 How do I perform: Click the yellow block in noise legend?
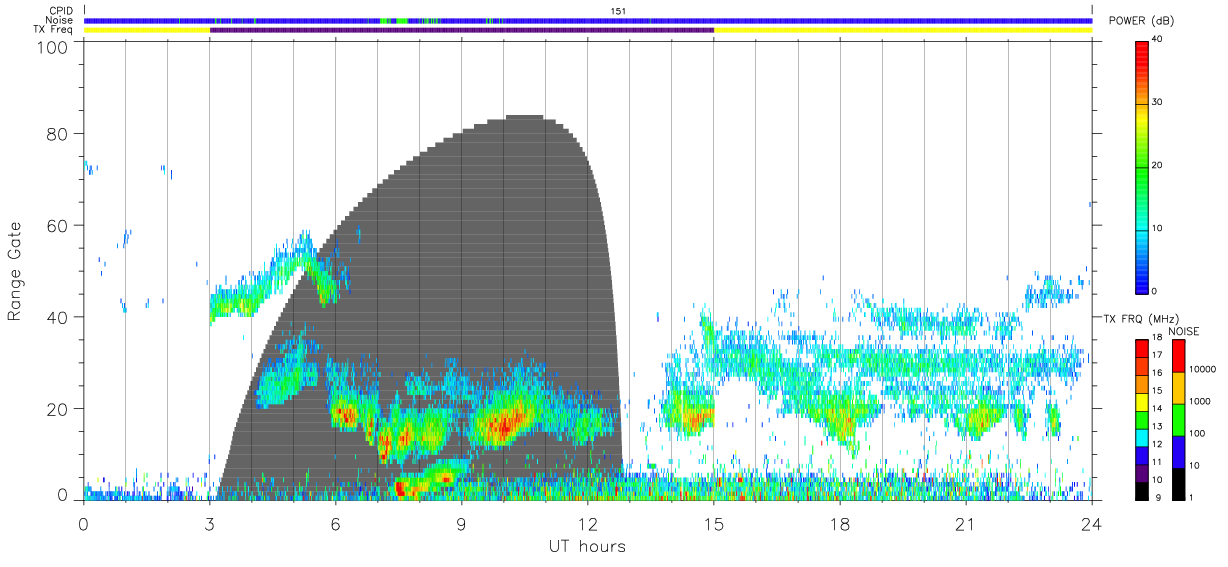coord(1176,388)
